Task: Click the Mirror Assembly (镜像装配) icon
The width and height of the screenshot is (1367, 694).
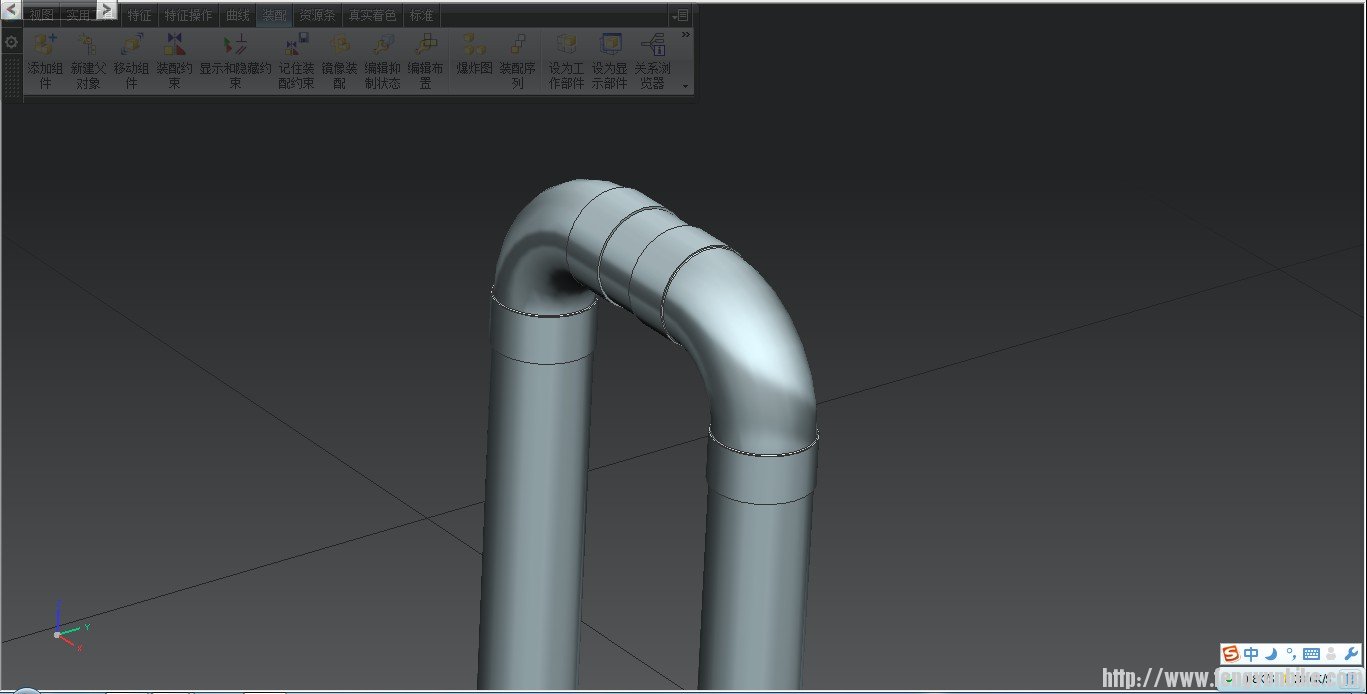Action: [x=340, y=46]
